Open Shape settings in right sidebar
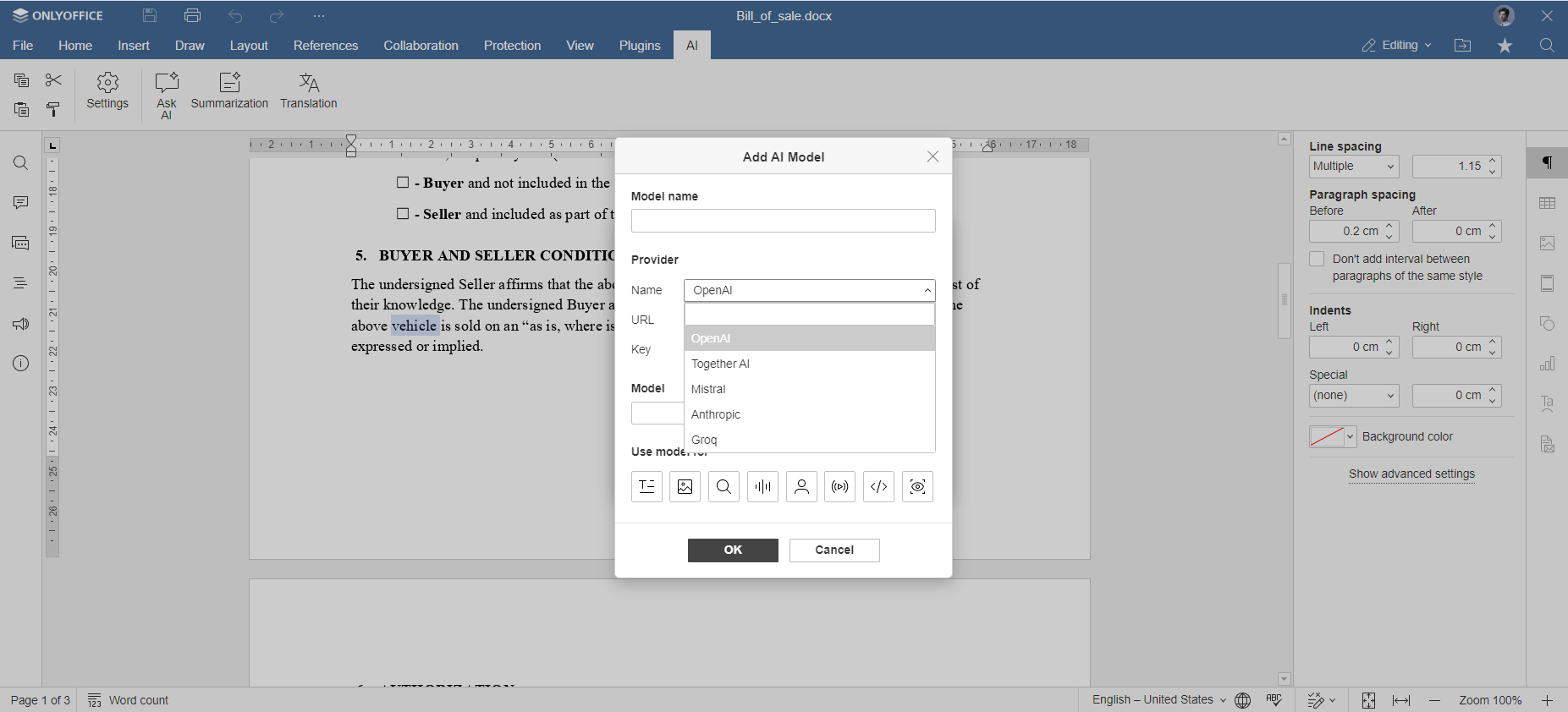 (1547, 324)
